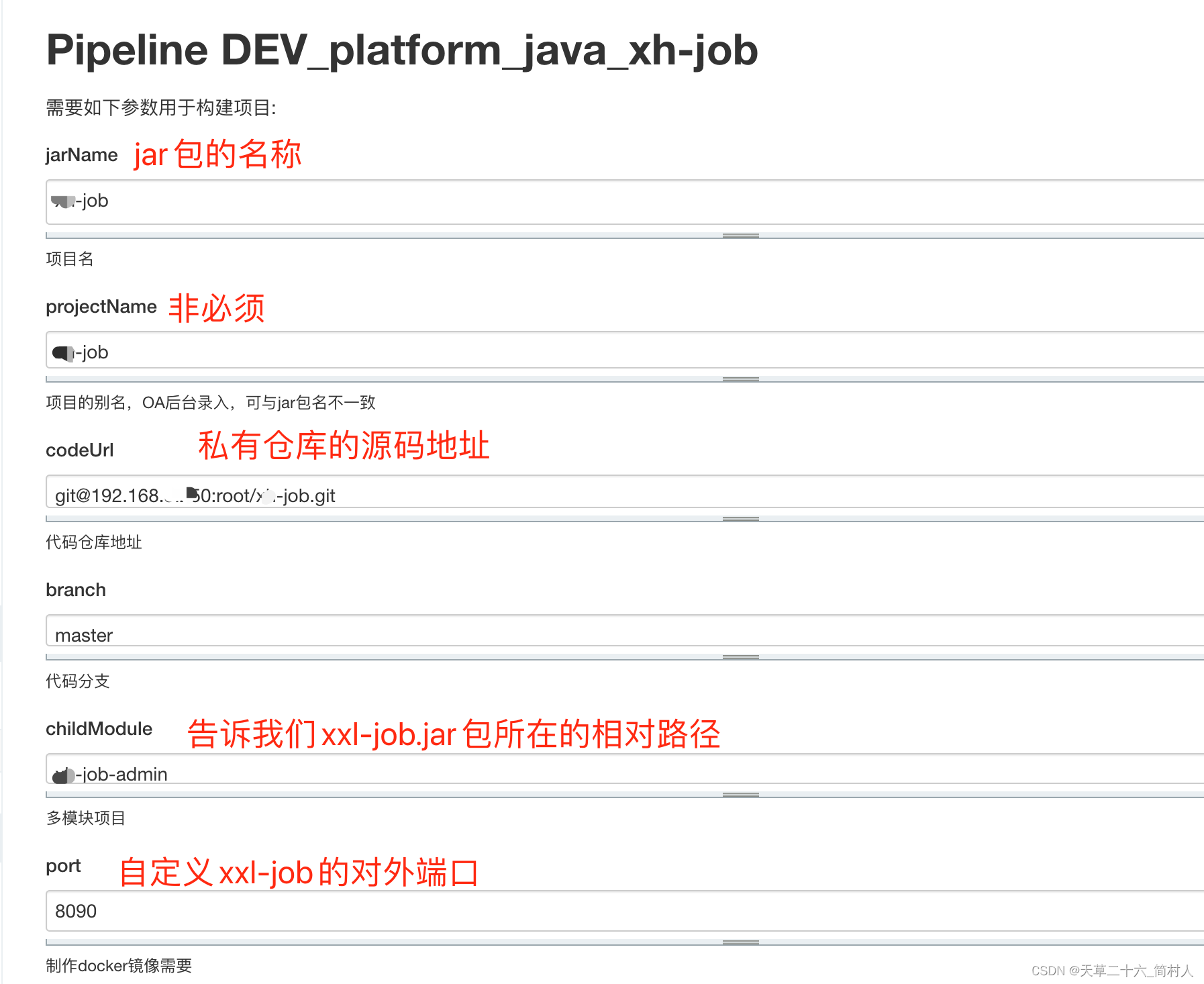Grab the resize handle below codeUrl field
This screenshot has width=1204, height=984.
click(x=741, y=519)
